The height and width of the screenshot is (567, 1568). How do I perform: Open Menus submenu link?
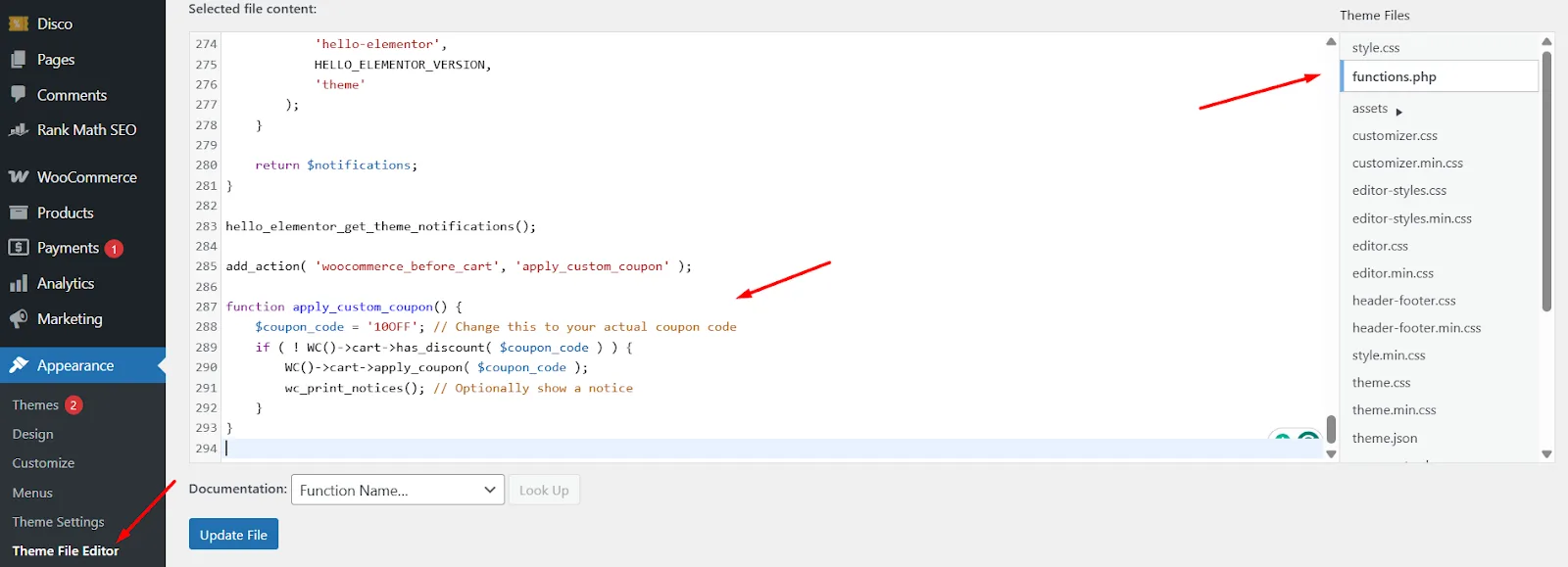32,493
